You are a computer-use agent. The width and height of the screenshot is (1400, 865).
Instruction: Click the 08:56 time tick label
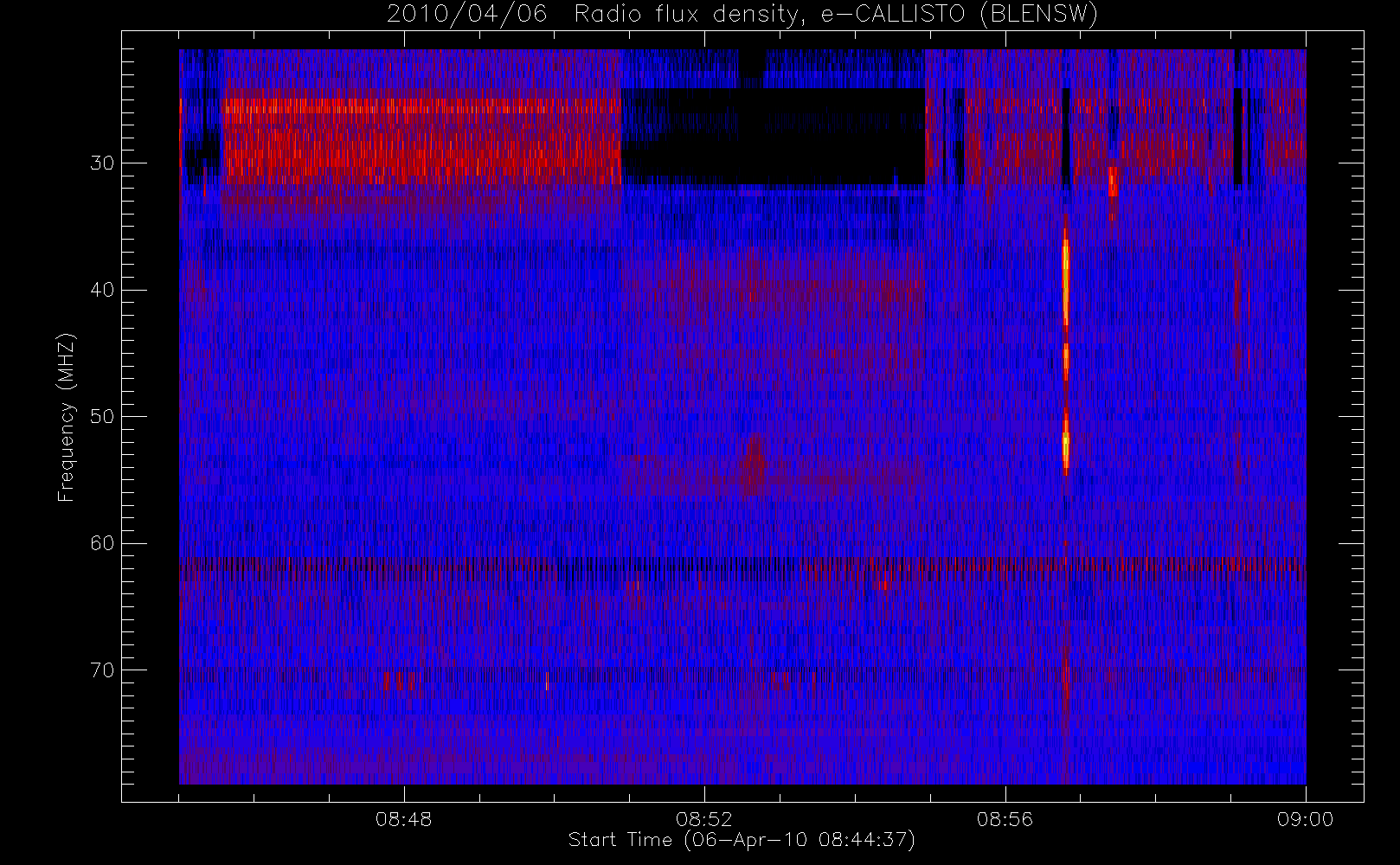pos(1005,819)
